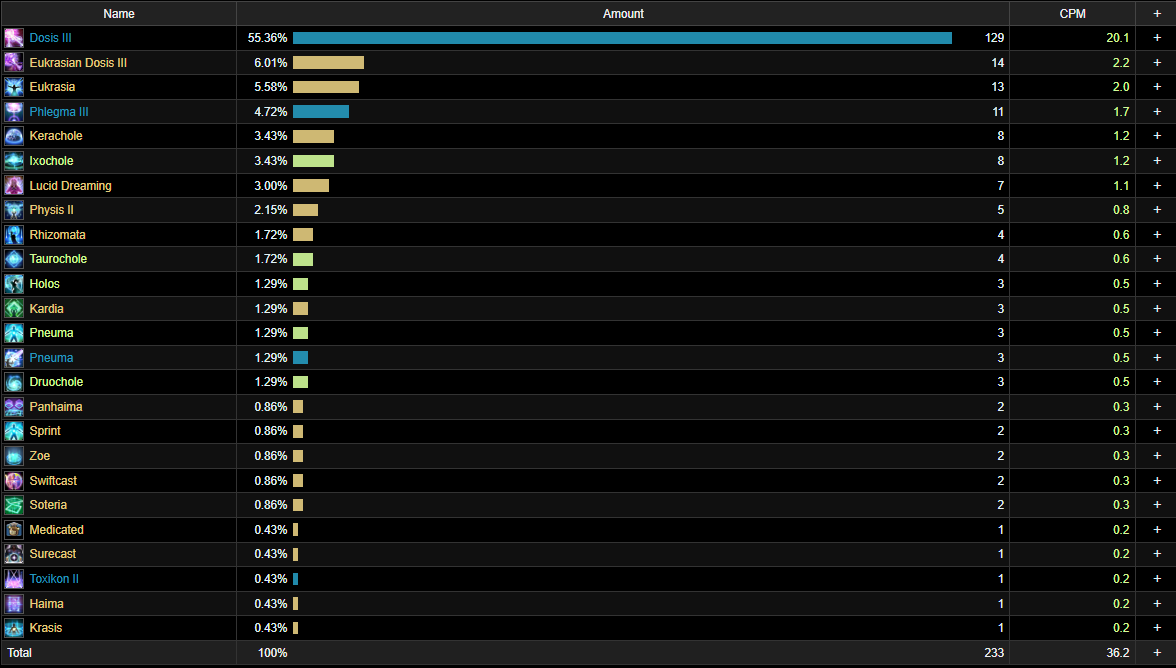Sort table by Name column header
Viewport: 1176px width, 668px height.
(x=118, y=13)
